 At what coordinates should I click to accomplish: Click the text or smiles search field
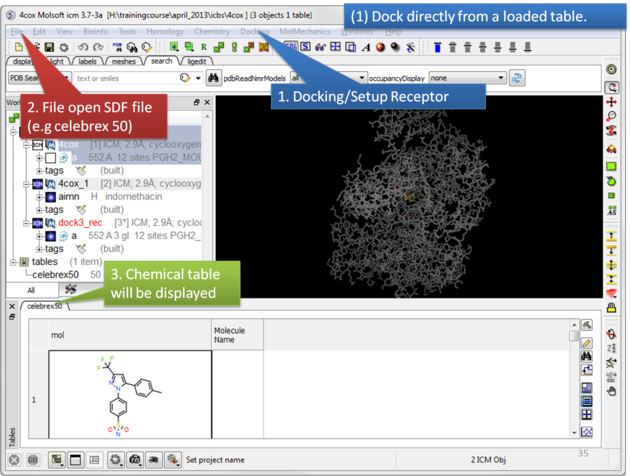pos(120,78)
